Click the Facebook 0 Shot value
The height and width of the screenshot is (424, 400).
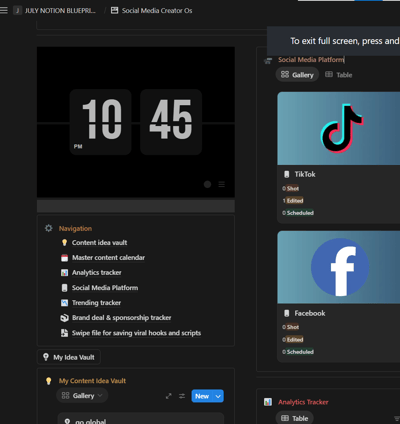tap(291, 327)
